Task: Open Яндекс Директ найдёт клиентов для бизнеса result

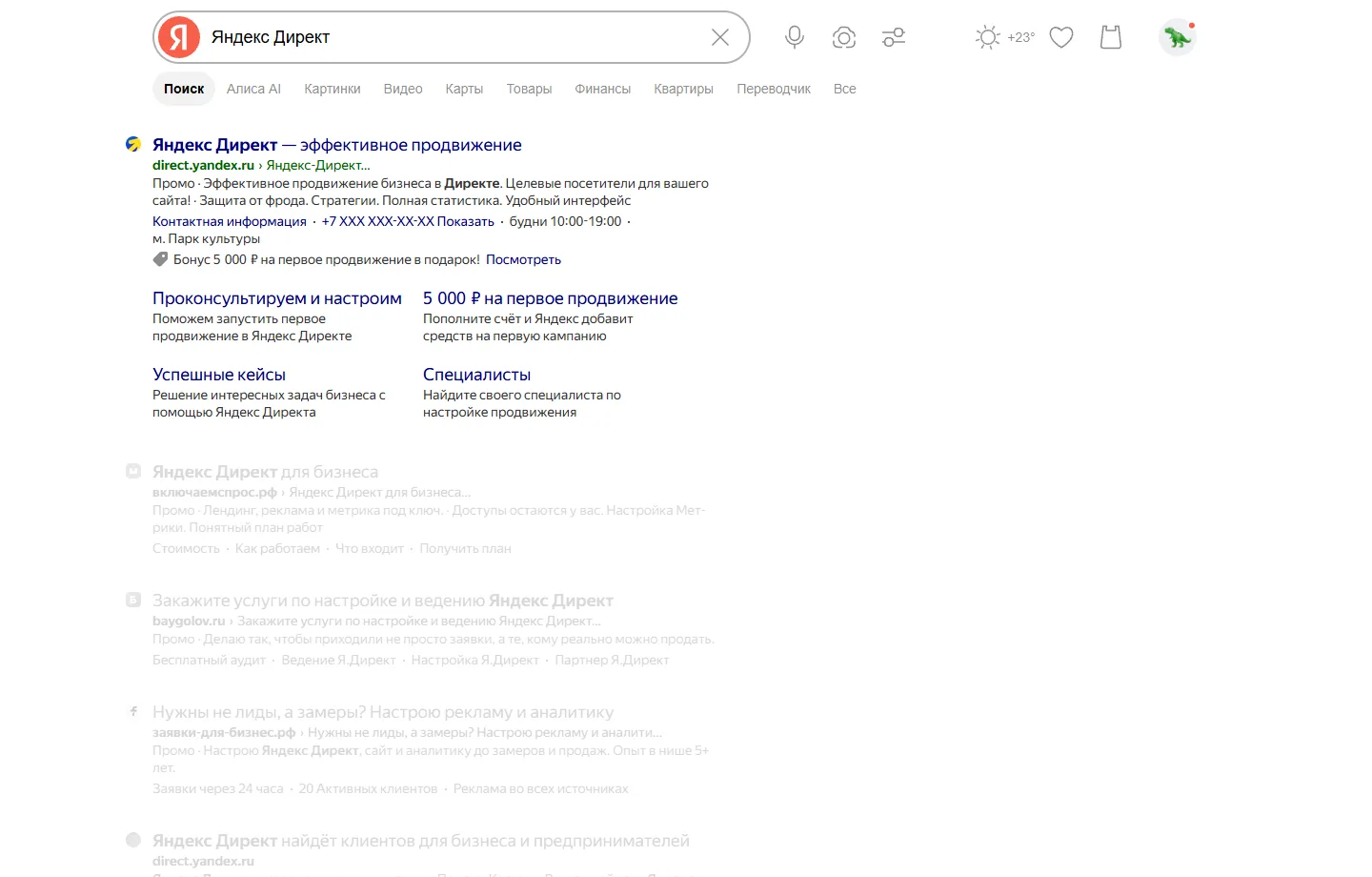Action: pos(421,841)
